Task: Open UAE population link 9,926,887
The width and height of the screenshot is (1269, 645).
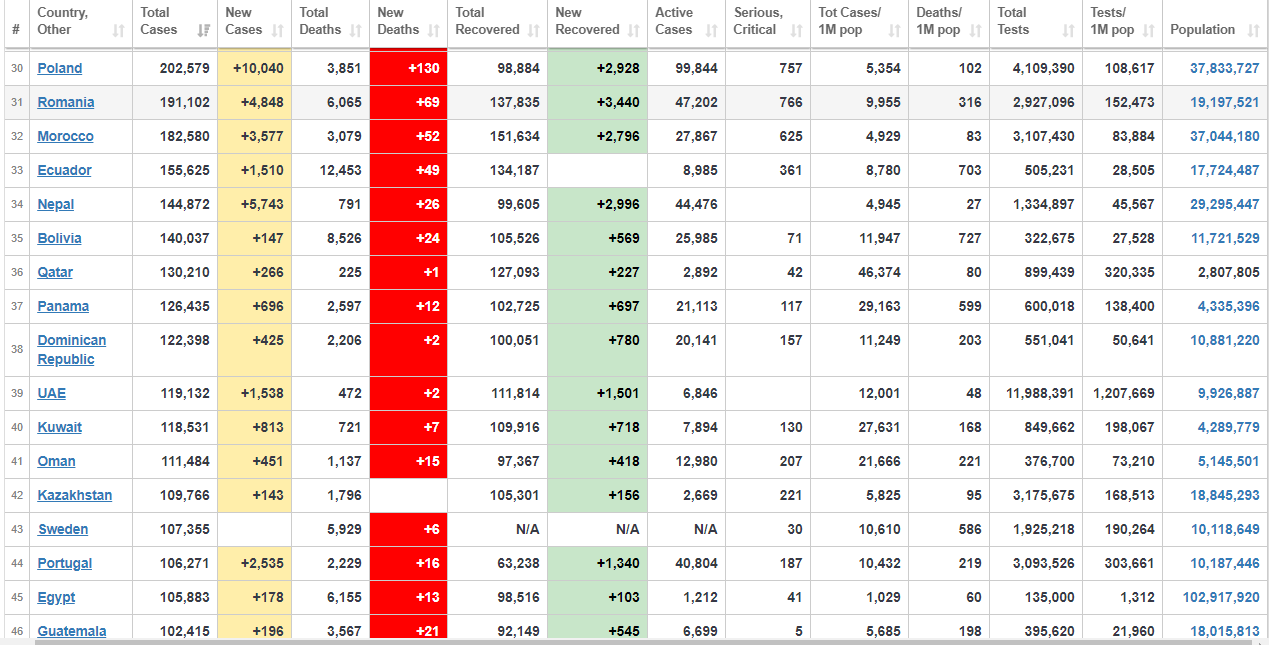Action: [1229, 393]
